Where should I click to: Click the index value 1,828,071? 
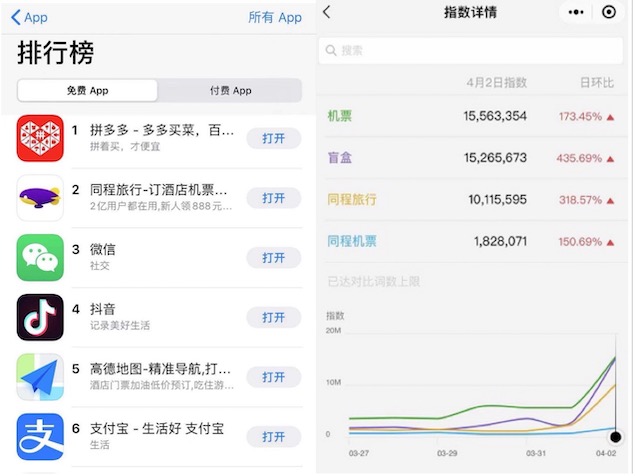[501, 241]
